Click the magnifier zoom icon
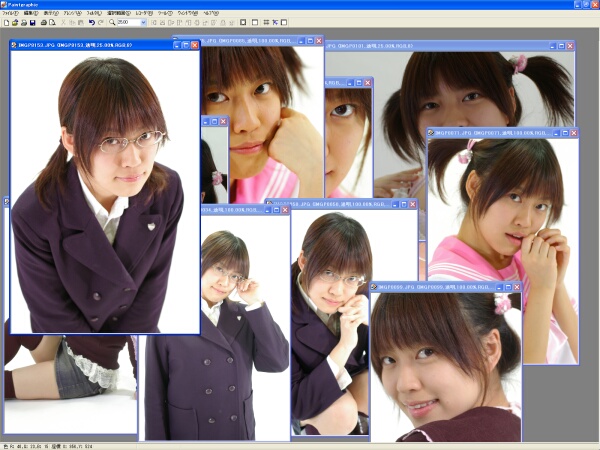Screen dimensions: 600x450 [112, 23]
